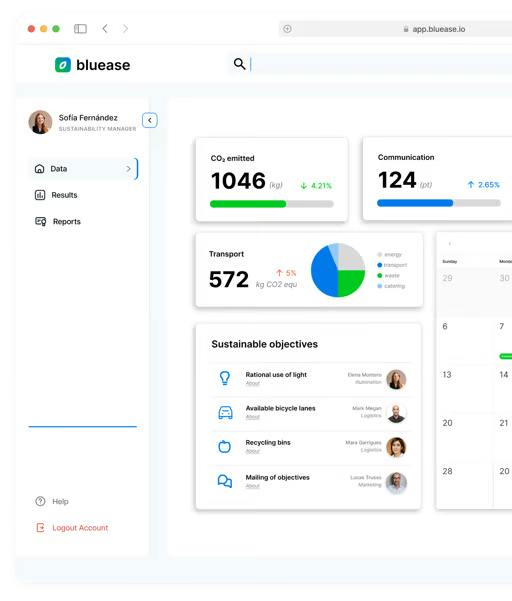Click the Help question mark icon
Image resolution: width=512 pixels, height=601 pixels.
coord(40,501)
